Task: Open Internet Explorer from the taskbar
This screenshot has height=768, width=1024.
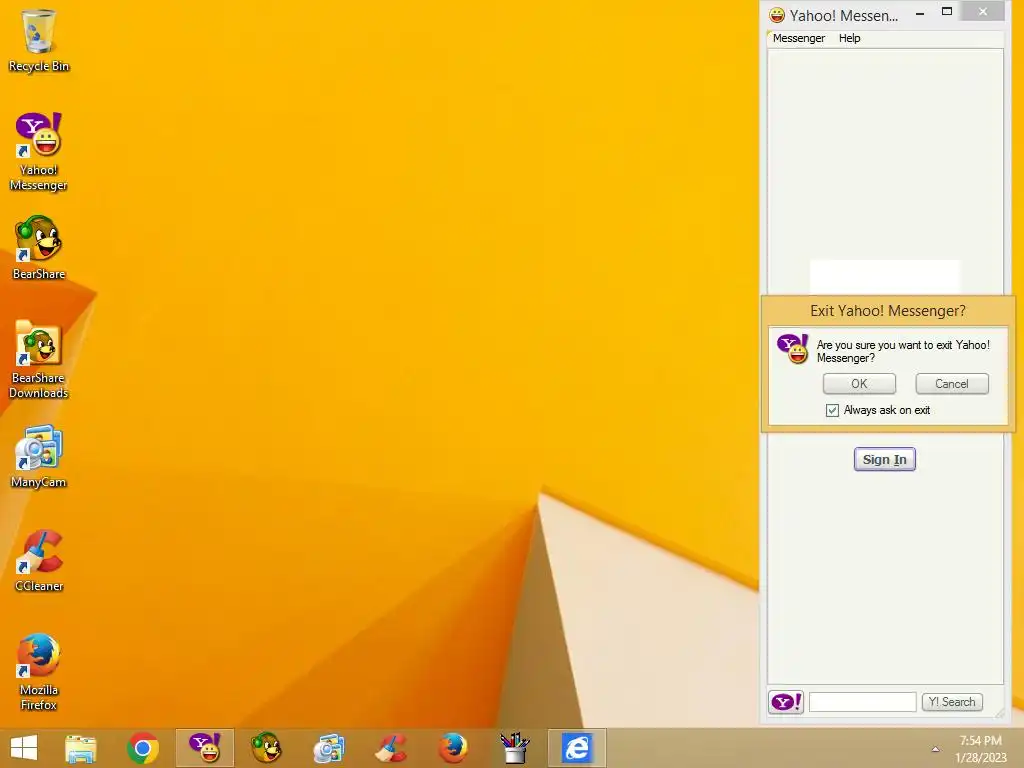Action: (x=577, y=748)
